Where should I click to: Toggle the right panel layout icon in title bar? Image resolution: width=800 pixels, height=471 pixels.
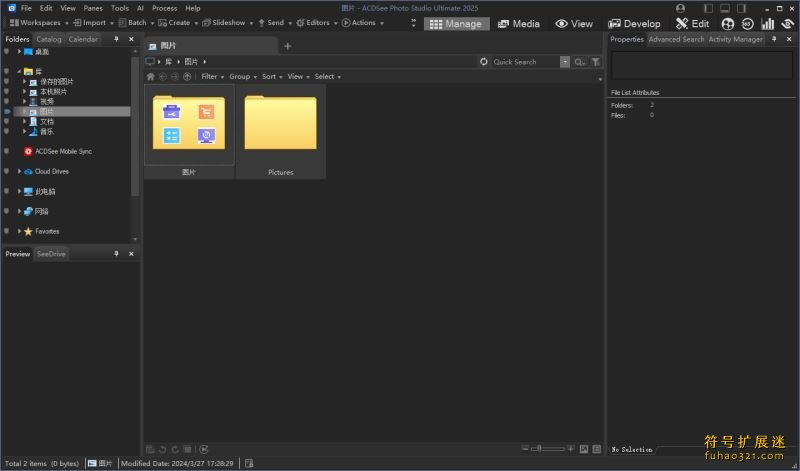[741, 7]
